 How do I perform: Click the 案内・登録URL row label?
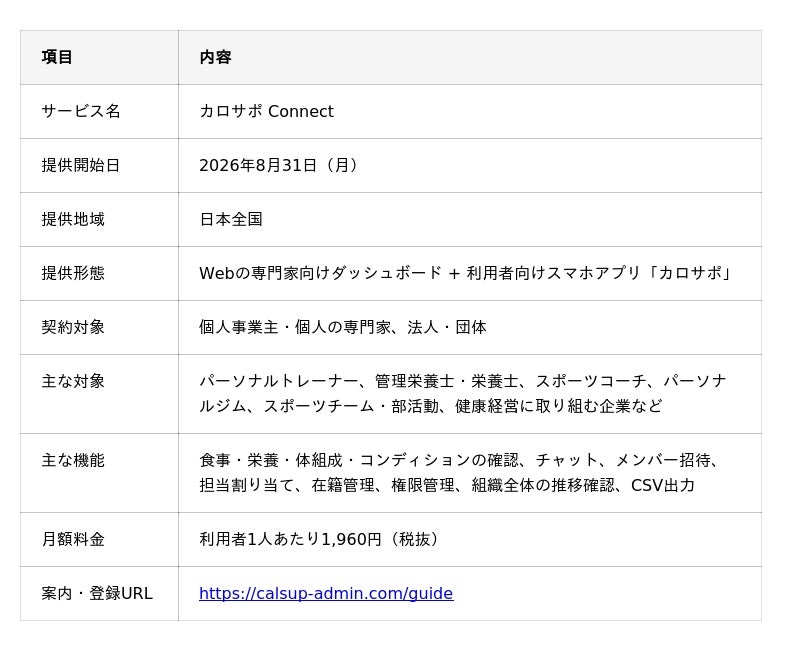(97, 593)
